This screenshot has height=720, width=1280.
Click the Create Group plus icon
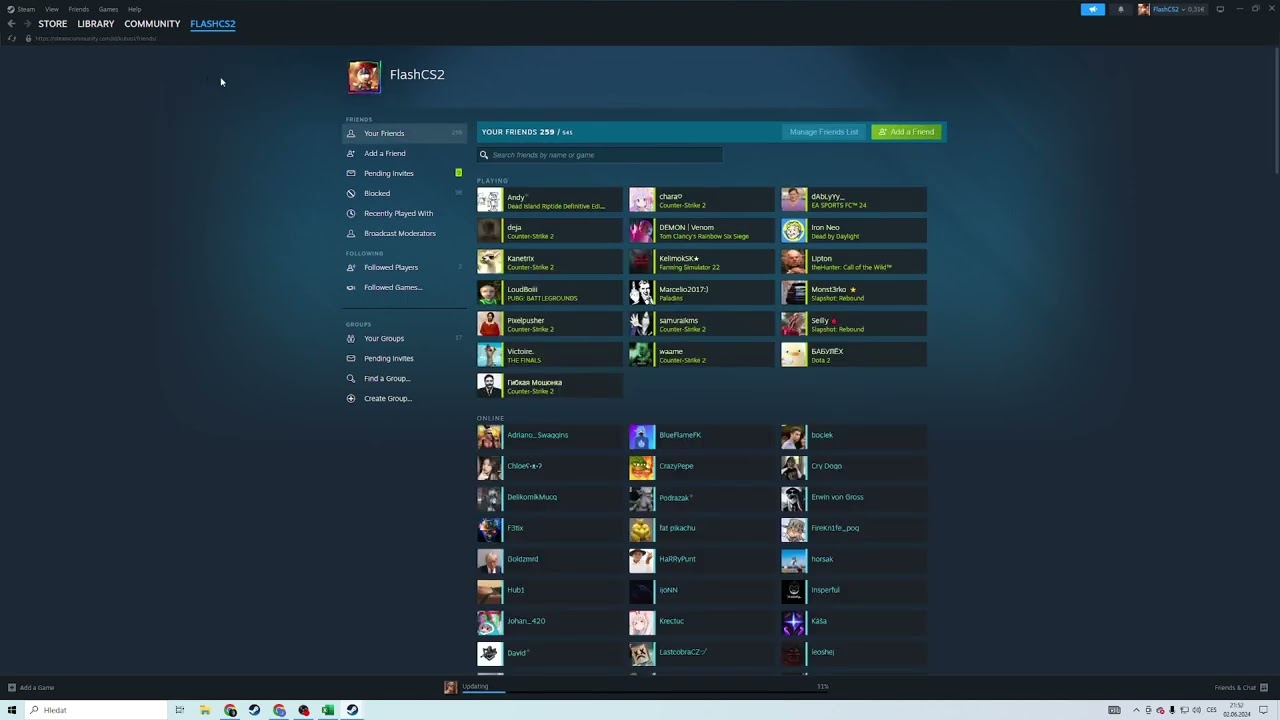coord(350,398)
